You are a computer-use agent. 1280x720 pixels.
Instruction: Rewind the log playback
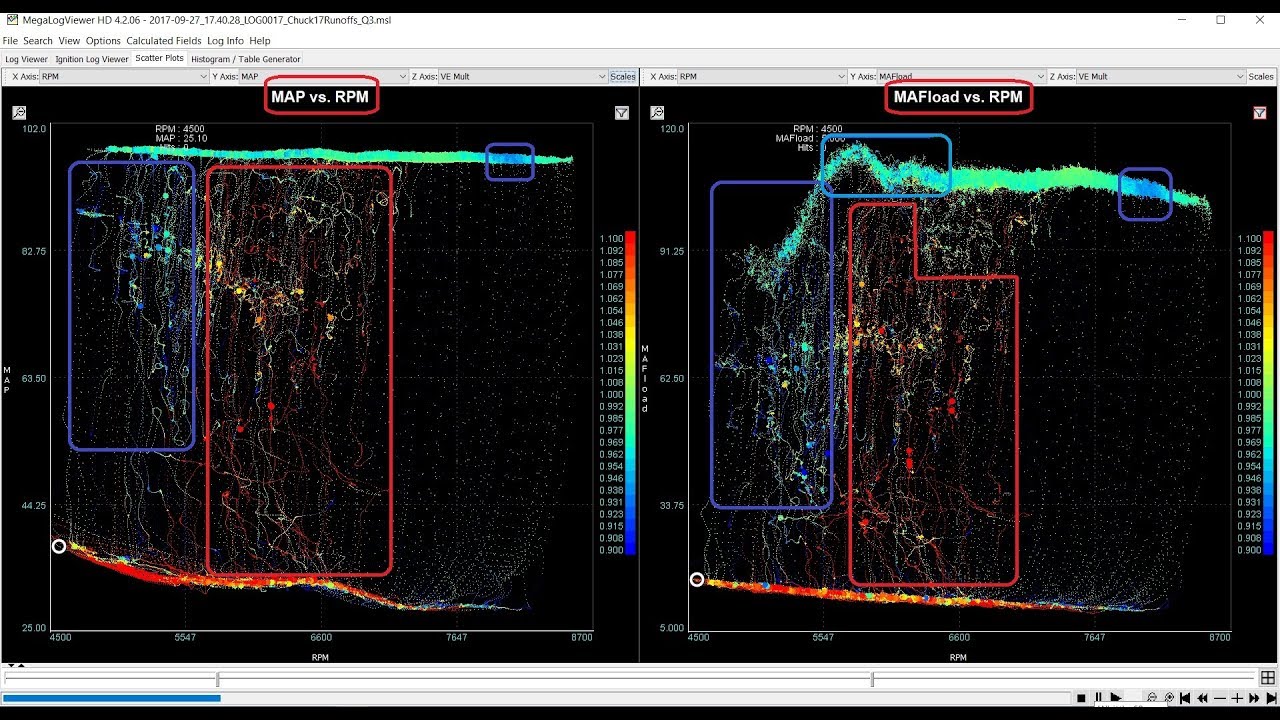click(x=1202, y=698)
